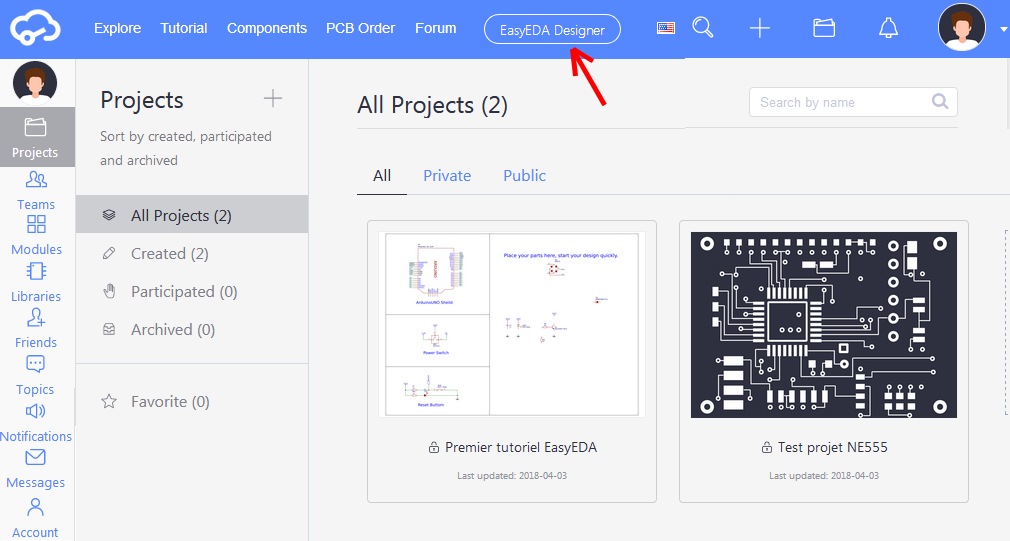Visit the Forum
Image resolution: width=1010 pixels, height=541 pixels.
(435, 28)
